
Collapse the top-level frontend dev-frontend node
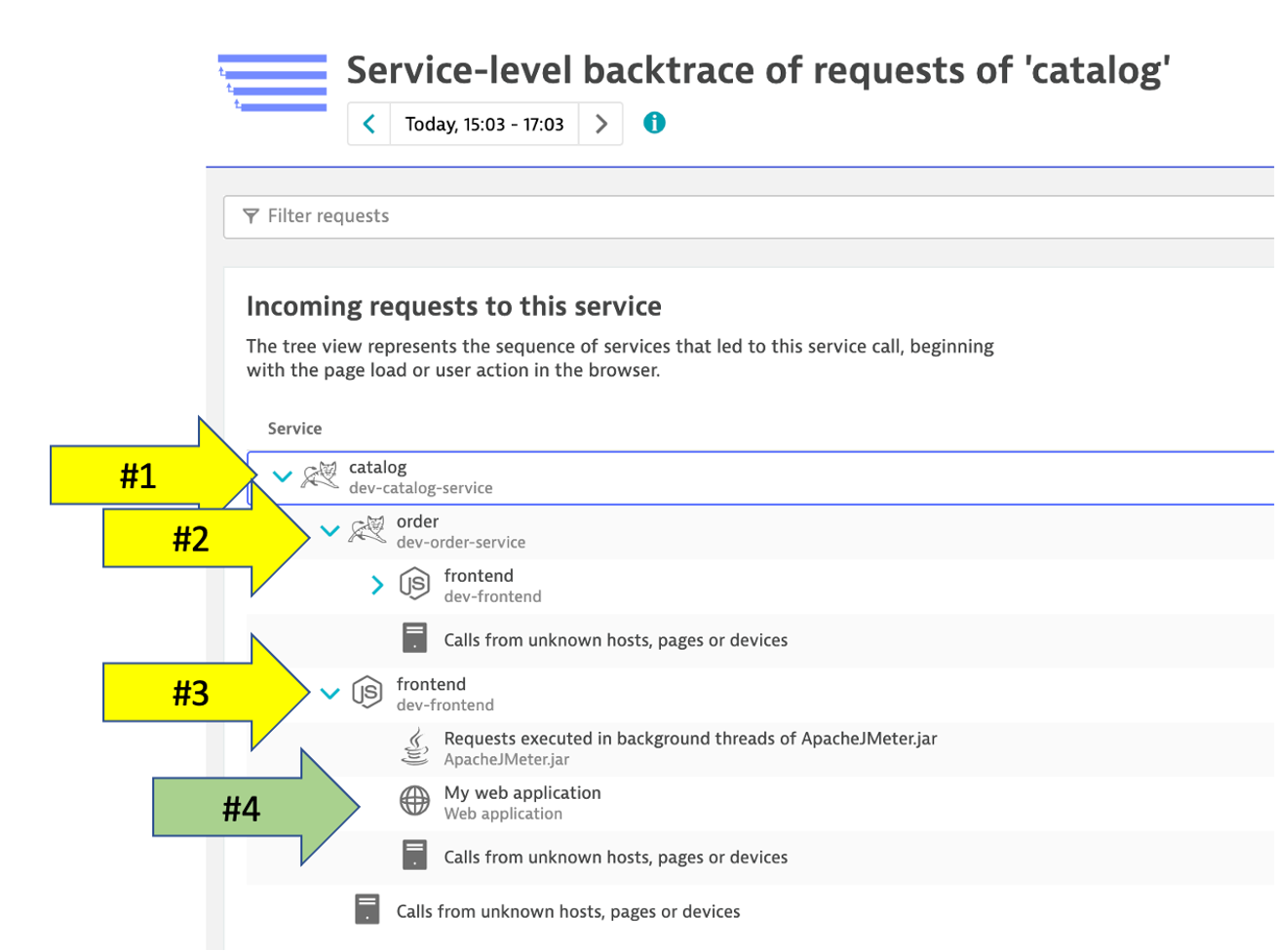tap(329, 694)
